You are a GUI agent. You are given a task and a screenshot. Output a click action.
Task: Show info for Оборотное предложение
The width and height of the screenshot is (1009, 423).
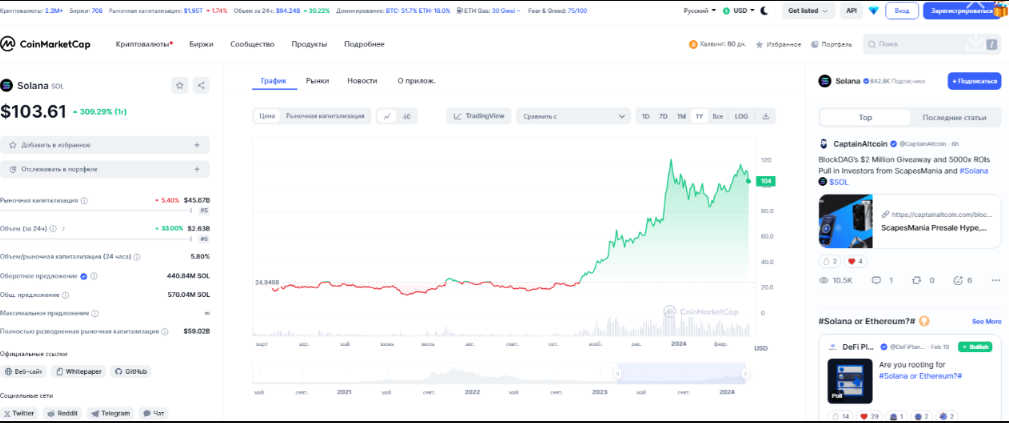[94, 276]
